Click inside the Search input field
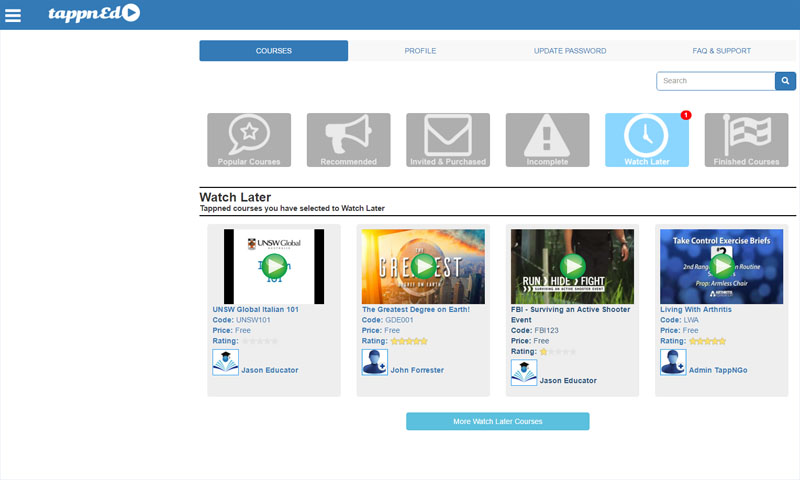The image size is (800, 480). coord(715,81)
